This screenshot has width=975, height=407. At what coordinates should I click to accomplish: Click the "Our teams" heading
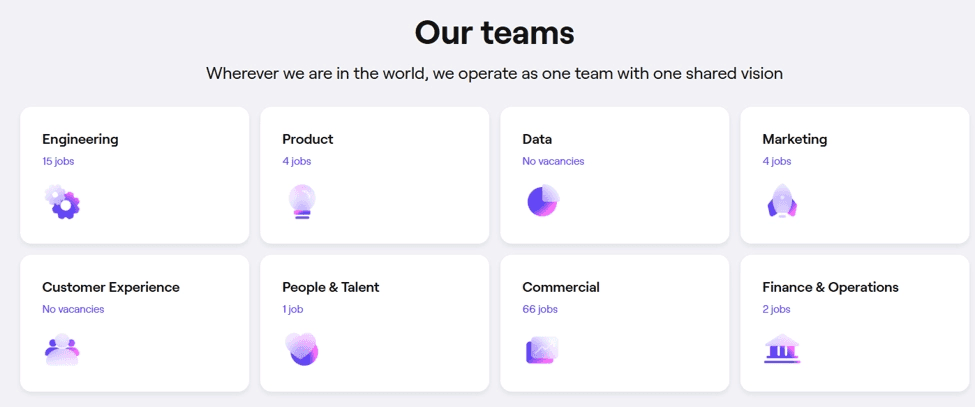point(494,32)
